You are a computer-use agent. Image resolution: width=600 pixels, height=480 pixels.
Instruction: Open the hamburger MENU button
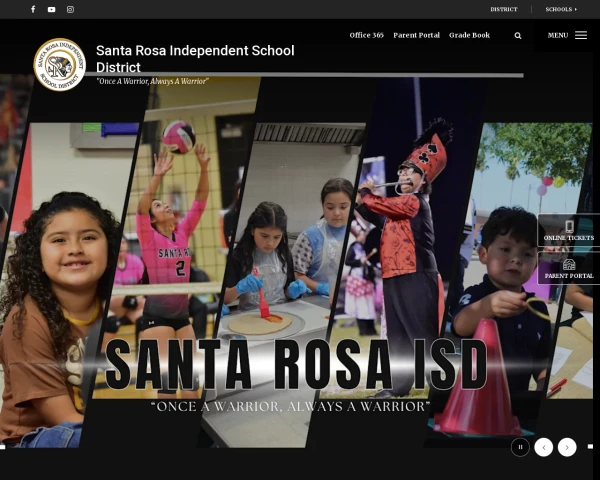(x=567, y=35)
